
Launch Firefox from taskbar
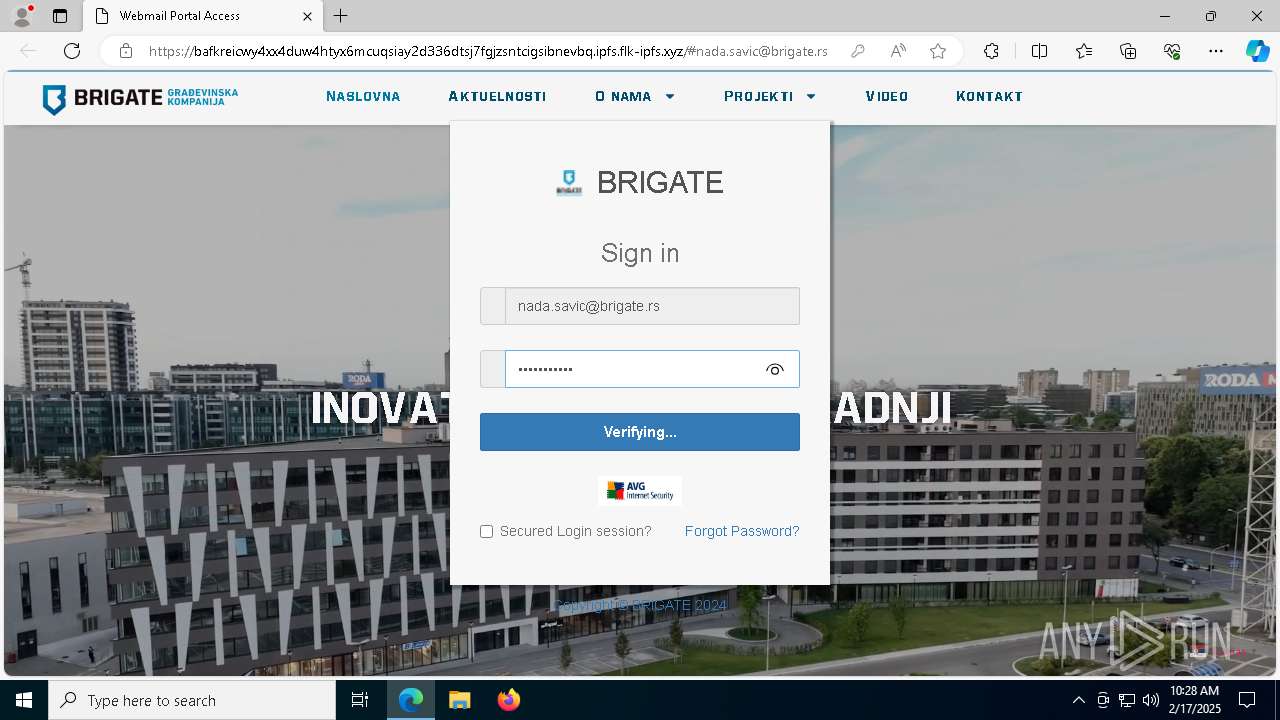tap(508, 700)
